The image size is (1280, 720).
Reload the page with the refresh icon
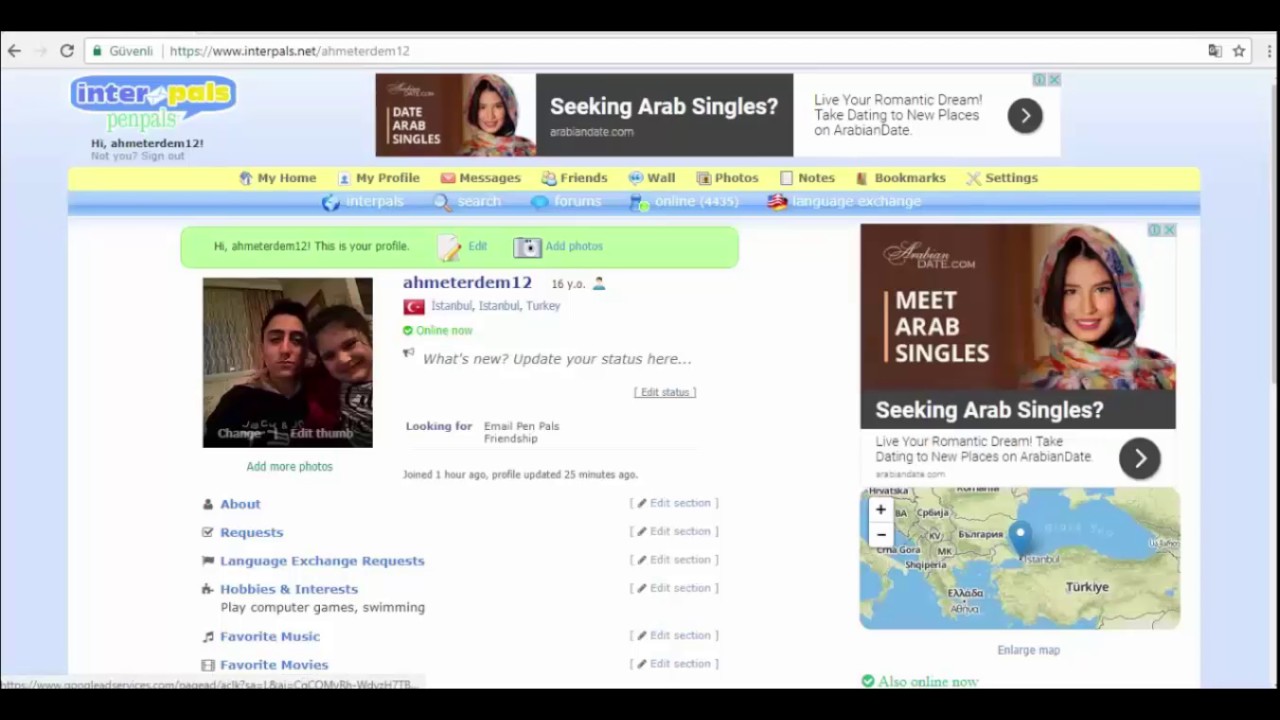67,51
